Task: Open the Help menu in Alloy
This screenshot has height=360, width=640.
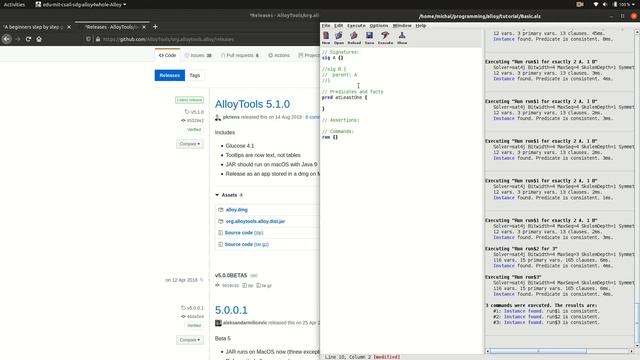Action: (421, 26)
